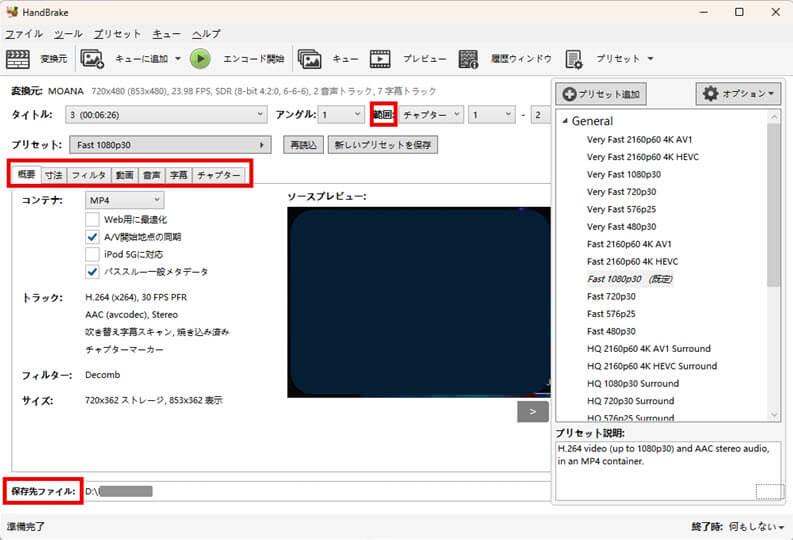The width and height of the screenshot is (793, 540).
Task: Click the 新しいプリセットを保存 button
Action: (382, 145)
